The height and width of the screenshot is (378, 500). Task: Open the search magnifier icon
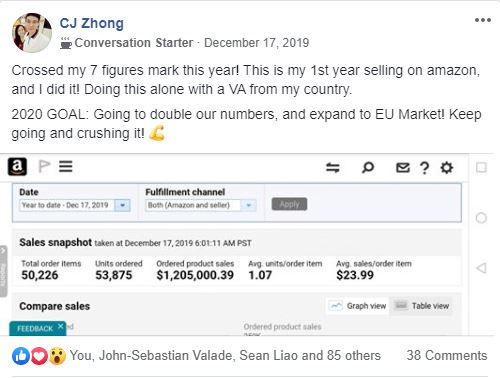(368, 167)
